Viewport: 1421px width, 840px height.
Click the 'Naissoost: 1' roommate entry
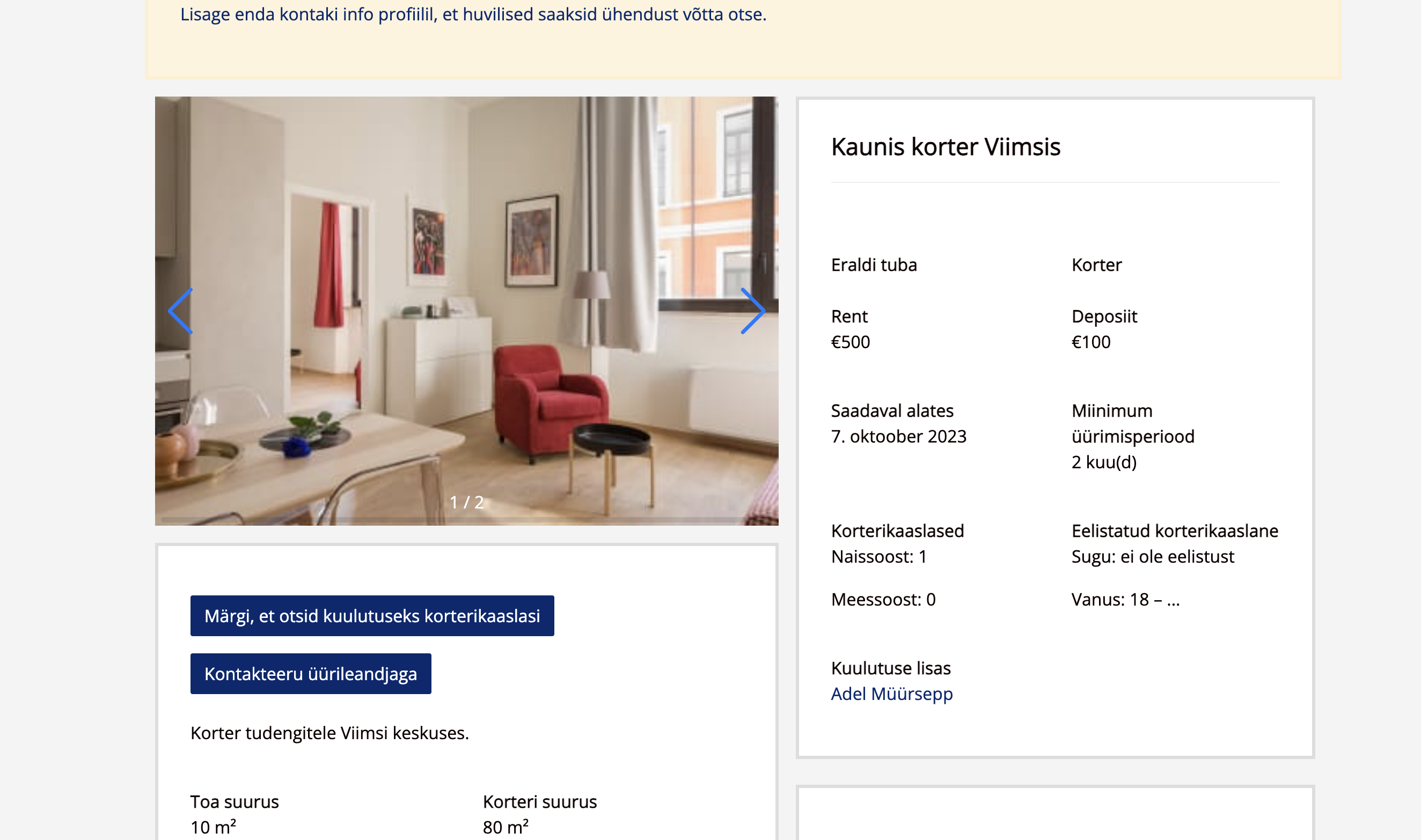tap(878, 556)
